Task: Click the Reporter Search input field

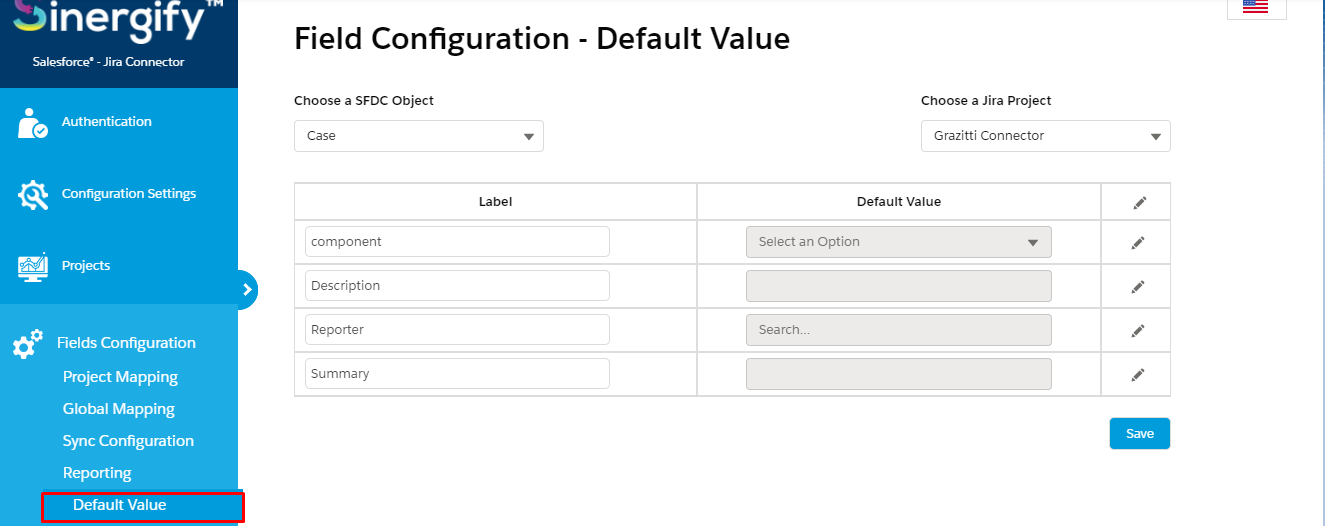Action: pyautogui.click(x=899, y=330)
